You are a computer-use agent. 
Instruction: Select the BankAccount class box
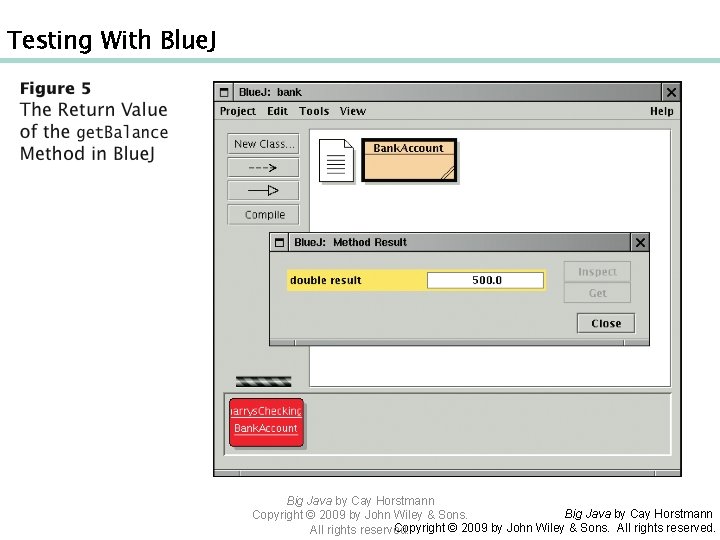click(x=409, y=160)
